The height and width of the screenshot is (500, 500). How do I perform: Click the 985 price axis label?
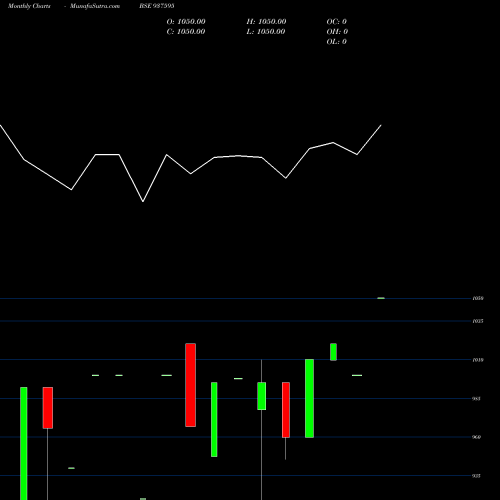click(x=477, y=399)
